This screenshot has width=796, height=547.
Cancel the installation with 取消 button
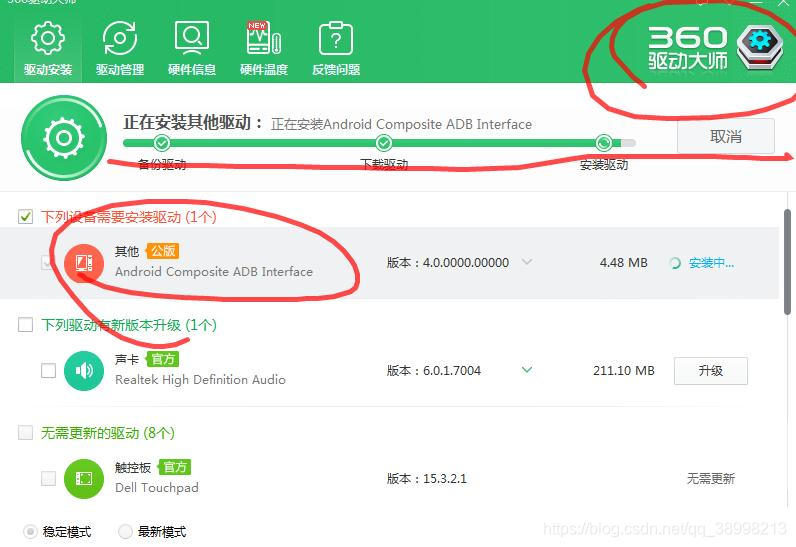(726, 136)
